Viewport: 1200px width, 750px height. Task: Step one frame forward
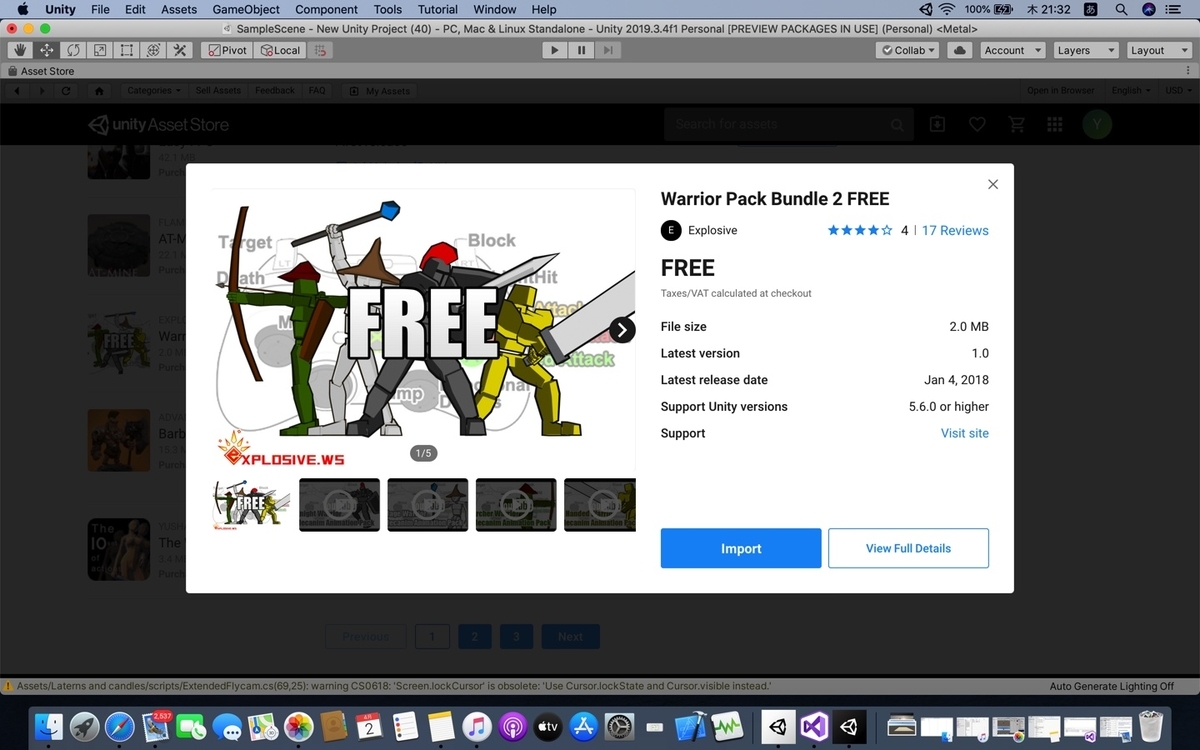click(x=608, y=50)
